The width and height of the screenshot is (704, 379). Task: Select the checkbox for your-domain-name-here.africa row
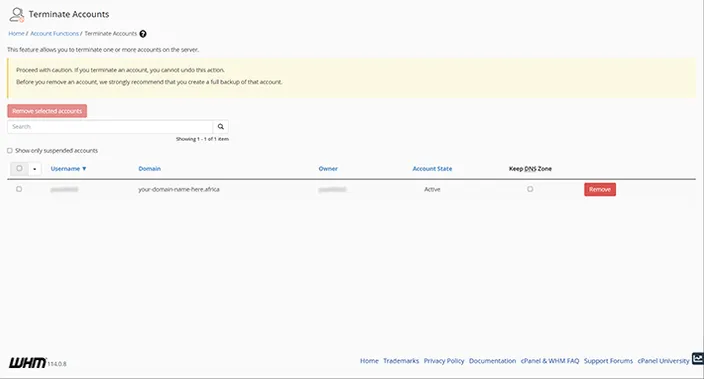coord(19,189)
